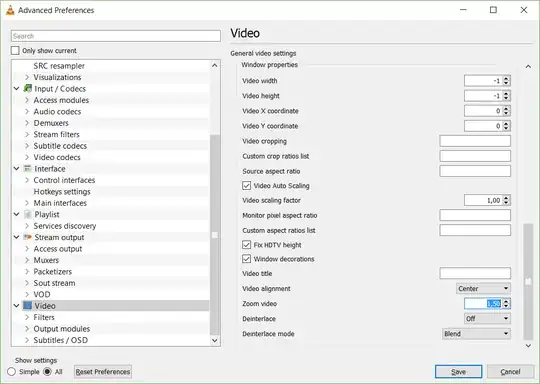The height and width of the screenshot is (384, 540).
Task: Select the Simple settings radio button
Action: [11, 372]
